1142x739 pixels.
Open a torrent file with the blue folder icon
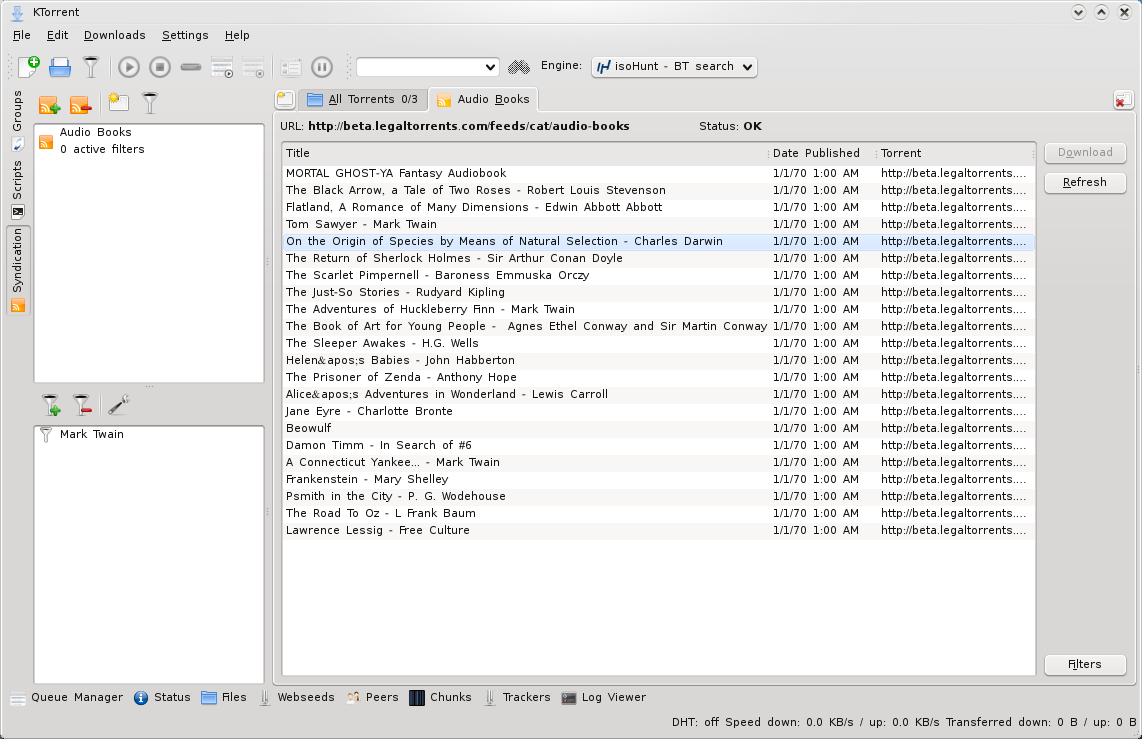click(x=60, y=67)
